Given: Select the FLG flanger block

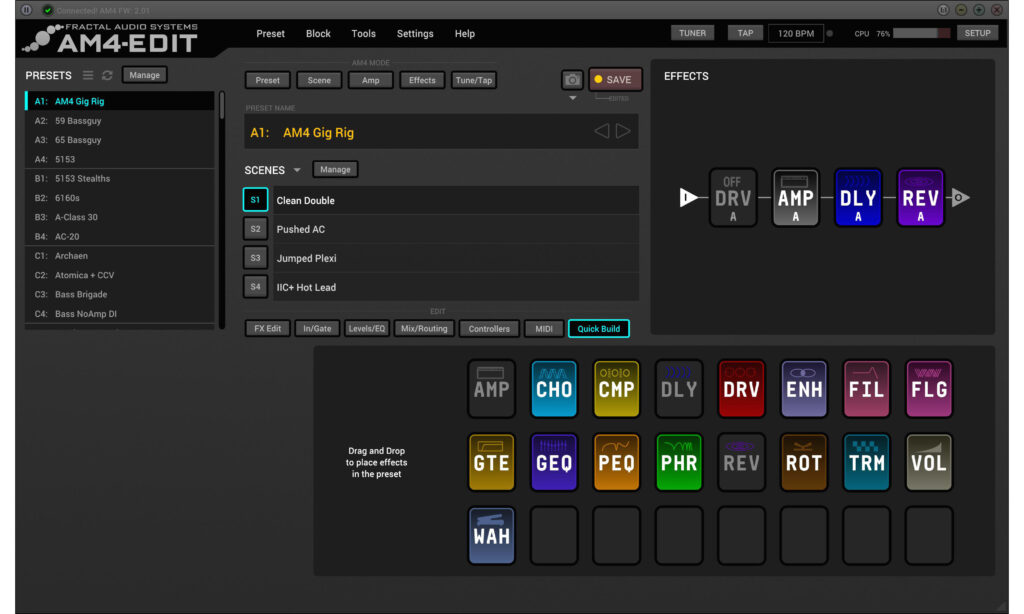Looking at the screenshot, I should point(929,389).
